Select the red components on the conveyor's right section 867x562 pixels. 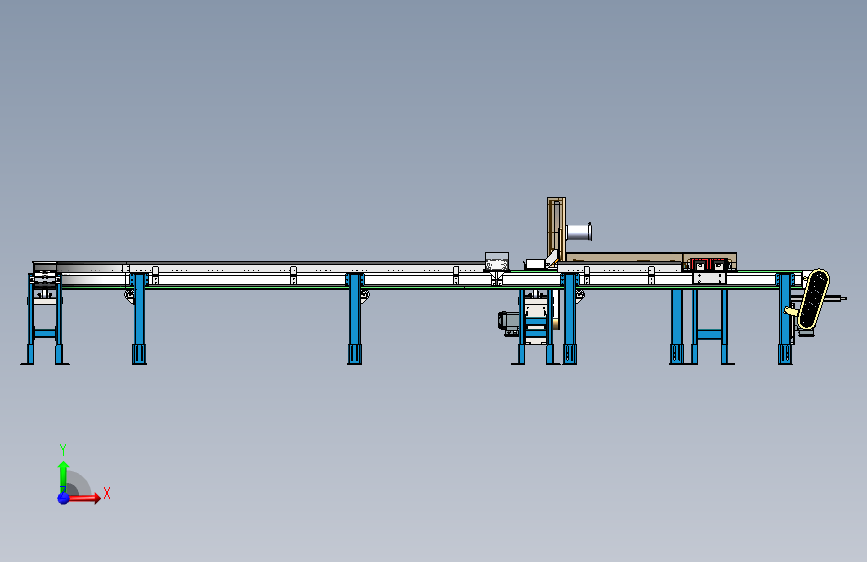tap(709, 264)
